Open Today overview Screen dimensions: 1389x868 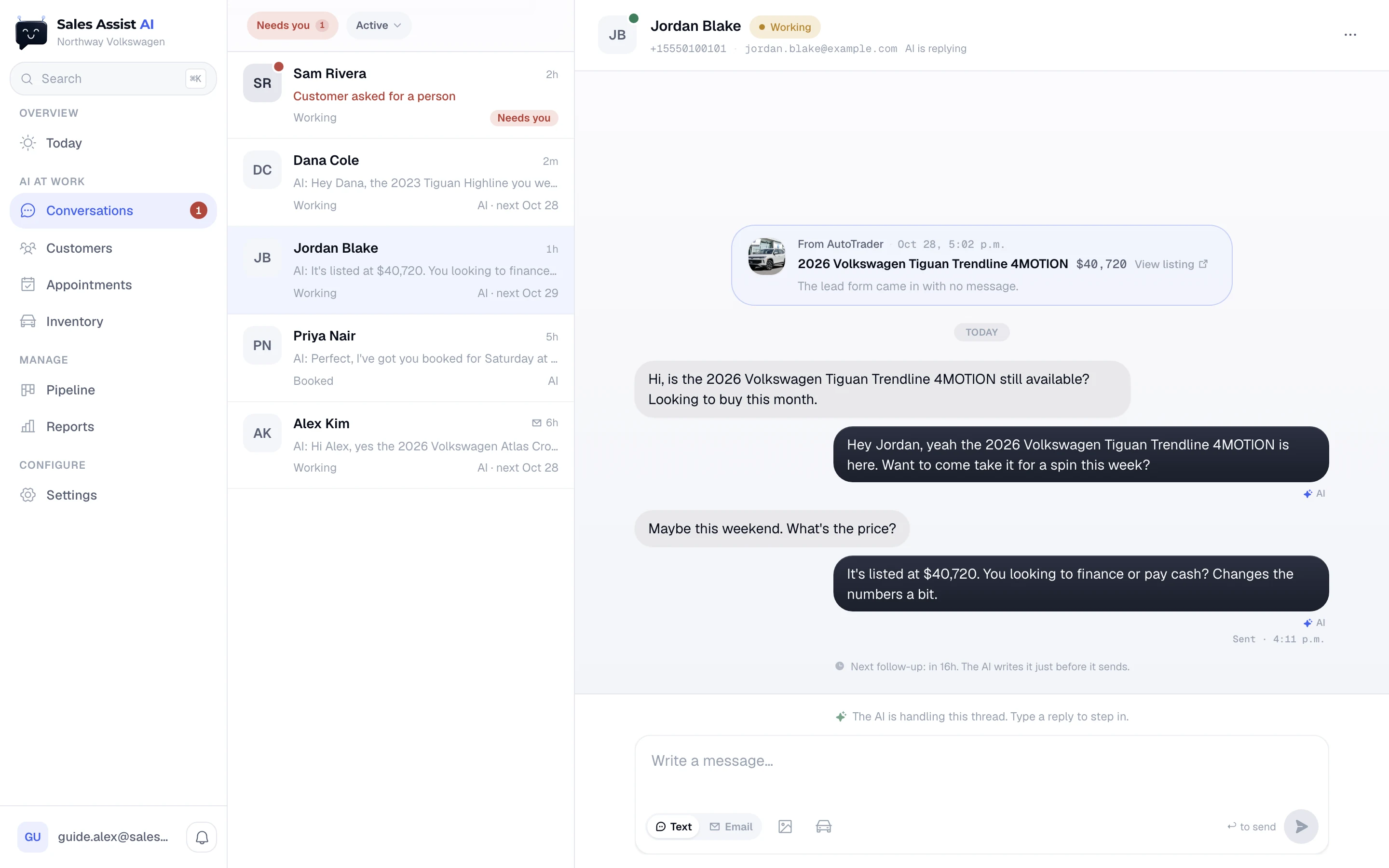tap(113, 143)
